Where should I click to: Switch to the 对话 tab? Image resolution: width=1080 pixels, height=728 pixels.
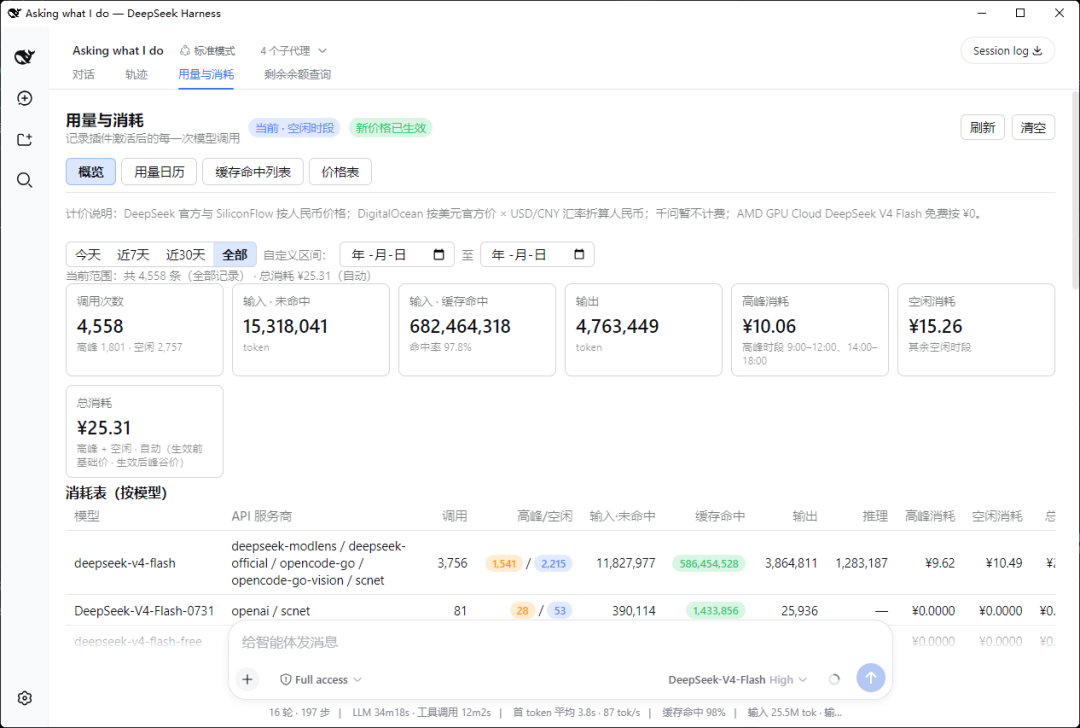tap(83, 74)
